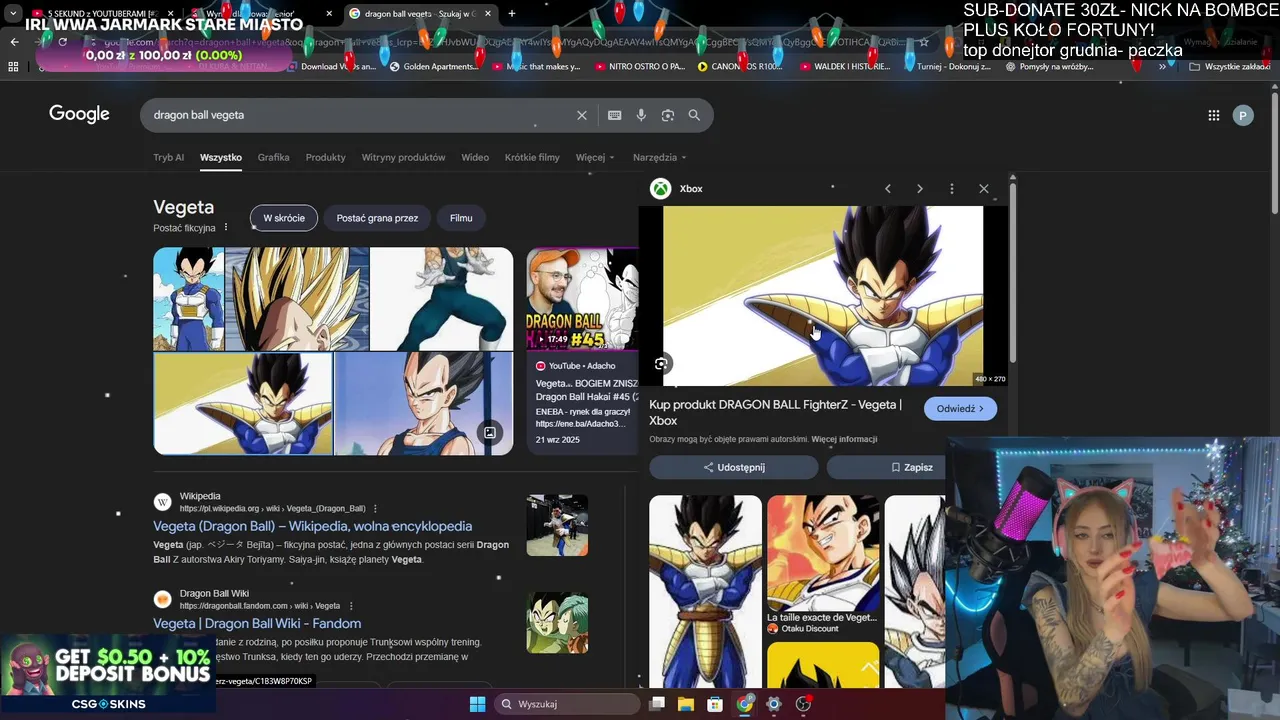Open 'WALDEK I HISTORIE...' YouTube bookmark
The width and height of the screenshot is (1280, 720).
pyautogui.click(x=845, y=66)
